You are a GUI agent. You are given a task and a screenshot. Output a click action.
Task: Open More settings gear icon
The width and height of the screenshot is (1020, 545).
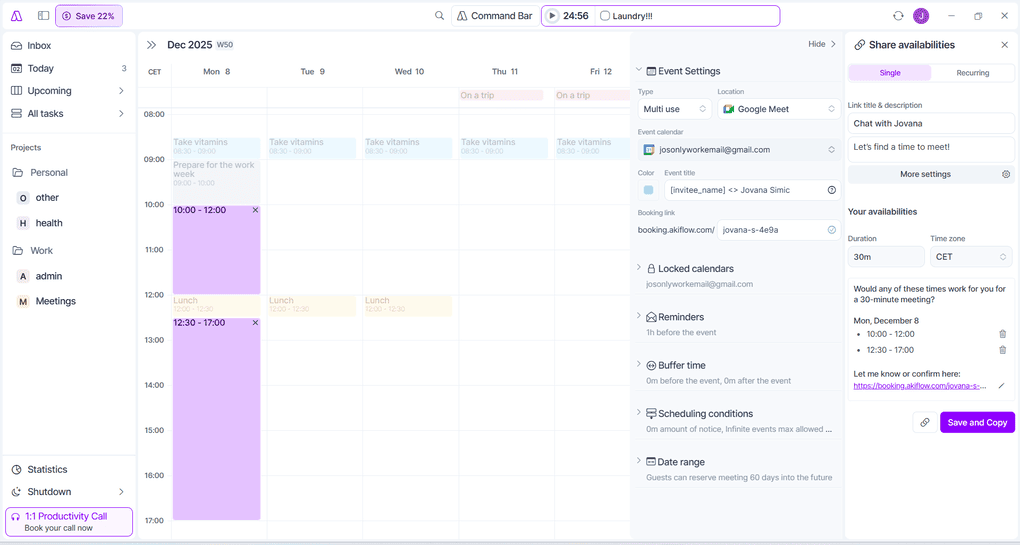tap(1006, 174)
